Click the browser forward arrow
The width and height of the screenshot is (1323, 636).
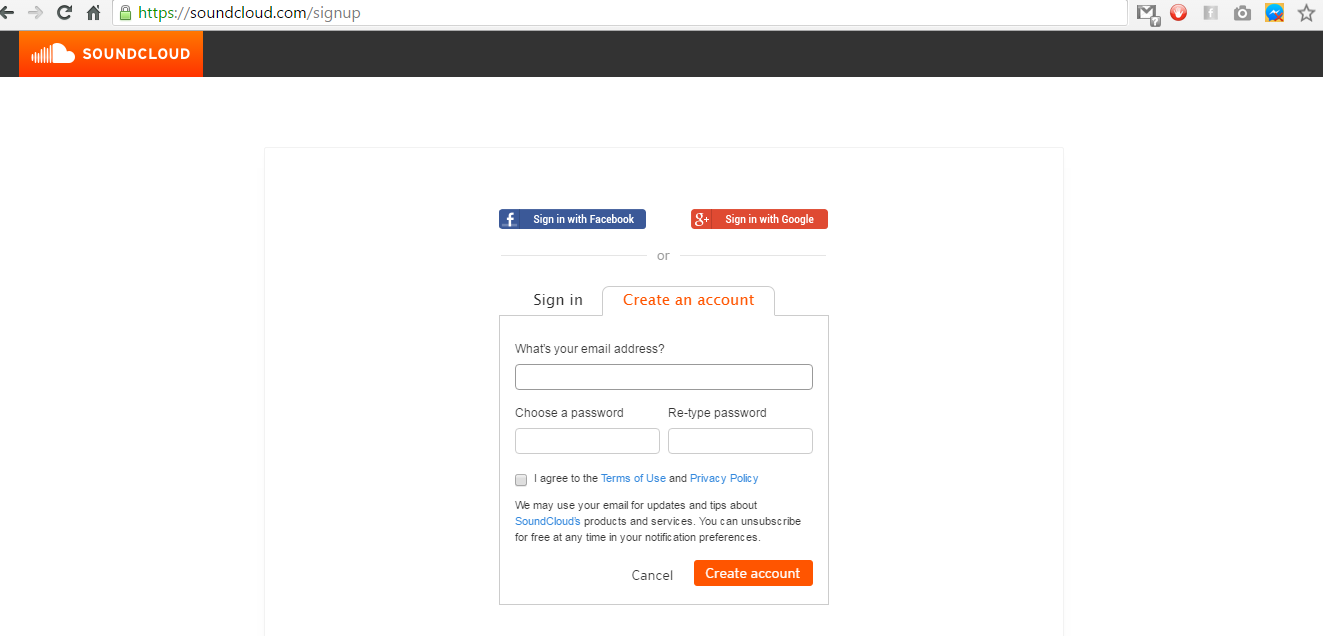tap(36, 13)
